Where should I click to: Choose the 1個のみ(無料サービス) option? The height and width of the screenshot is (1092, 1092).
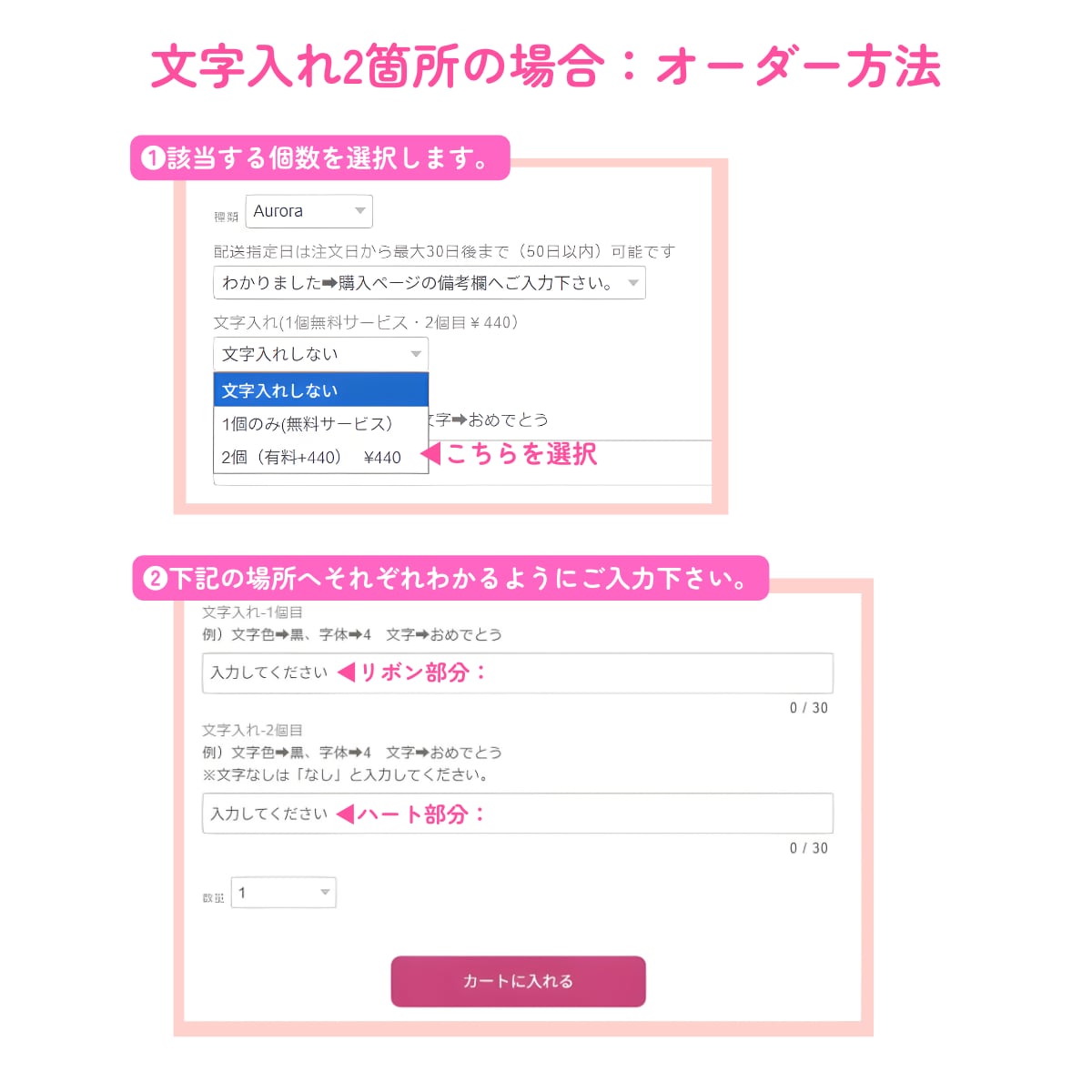[x=320, y=424]
